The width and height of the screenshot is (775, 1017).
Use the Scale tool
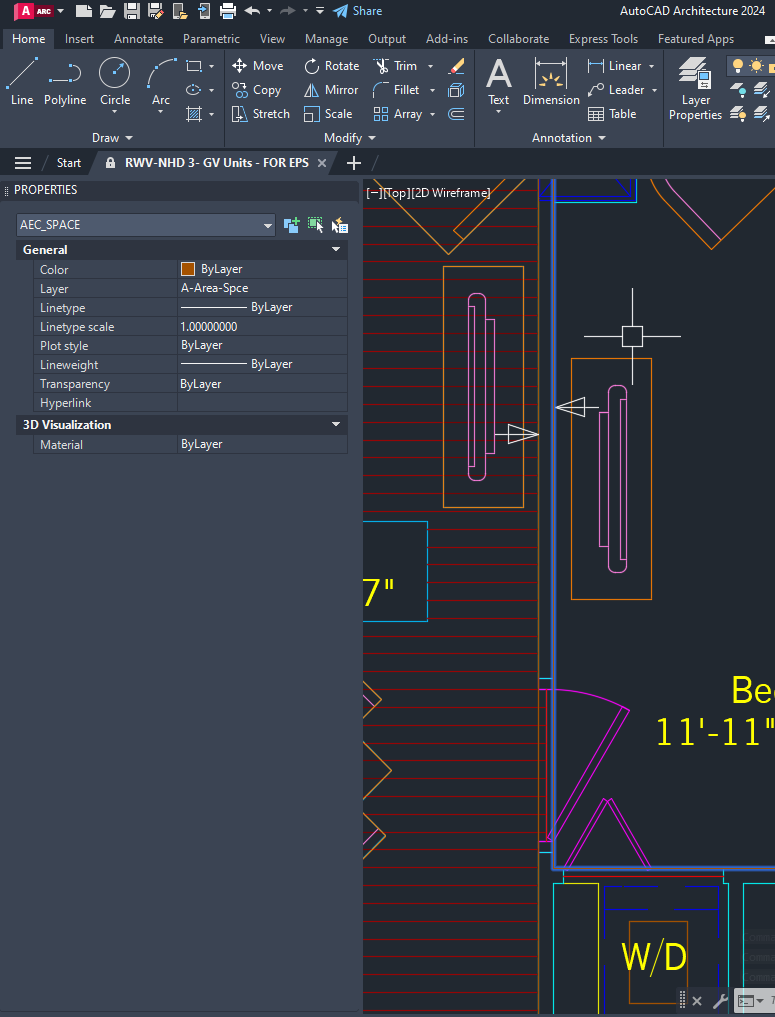(x=328, y=114)
